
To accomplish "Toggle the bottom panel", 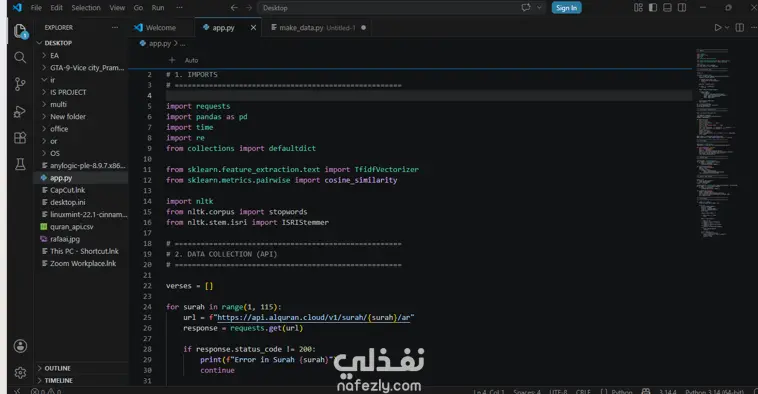I will pyautogui.click(x=667, y=8).
